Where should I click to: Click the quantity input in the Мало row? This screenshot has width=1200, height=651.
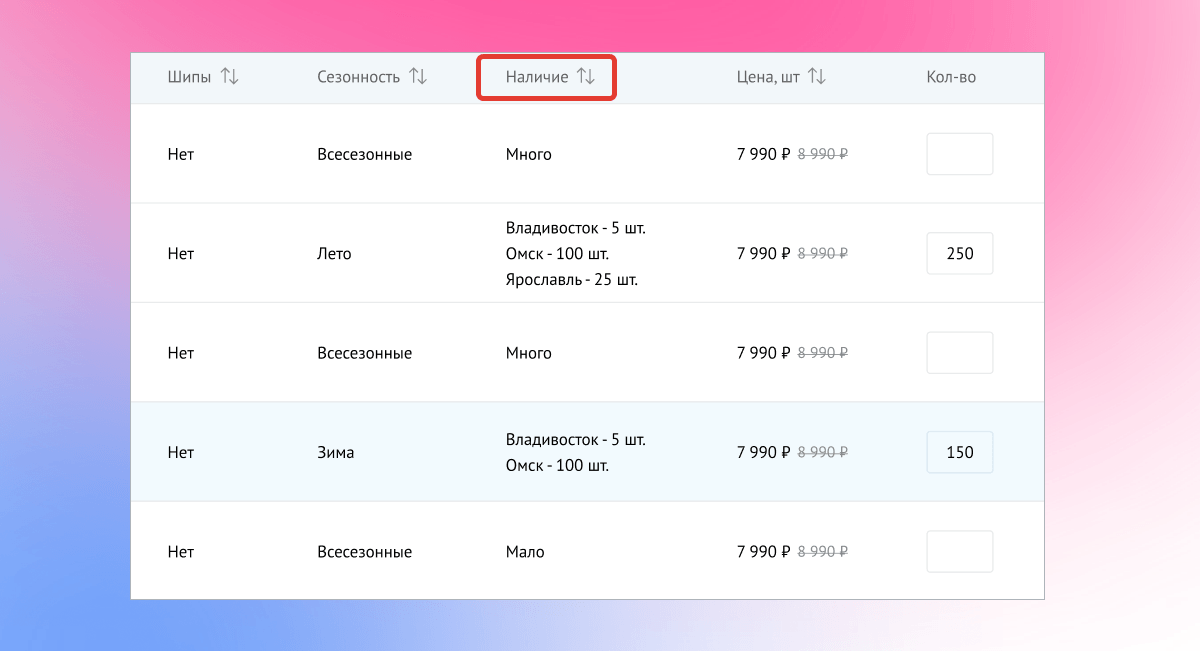[x=959, y=552]
